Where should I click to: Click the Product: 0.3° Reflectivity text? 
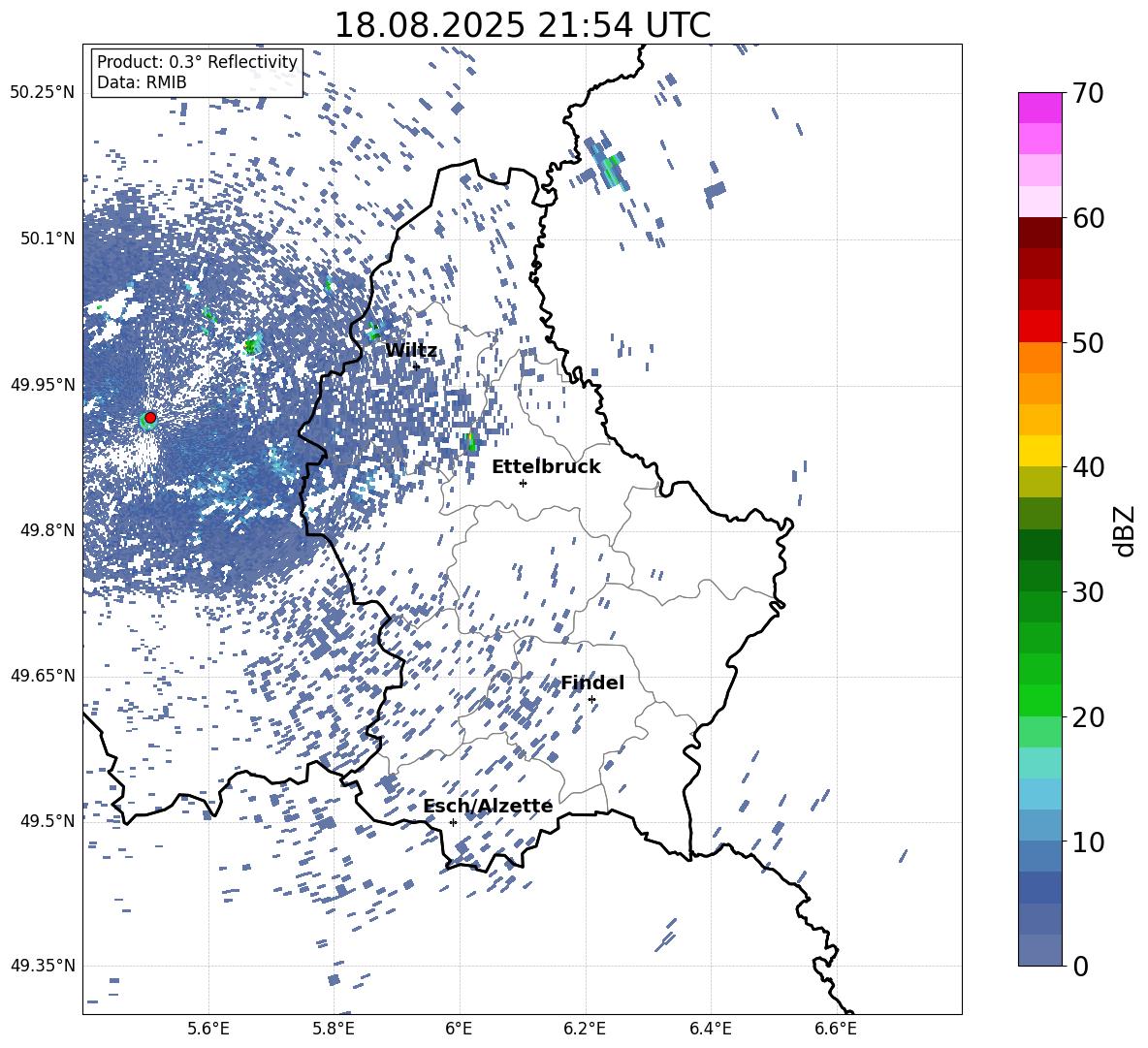(197, 62)
